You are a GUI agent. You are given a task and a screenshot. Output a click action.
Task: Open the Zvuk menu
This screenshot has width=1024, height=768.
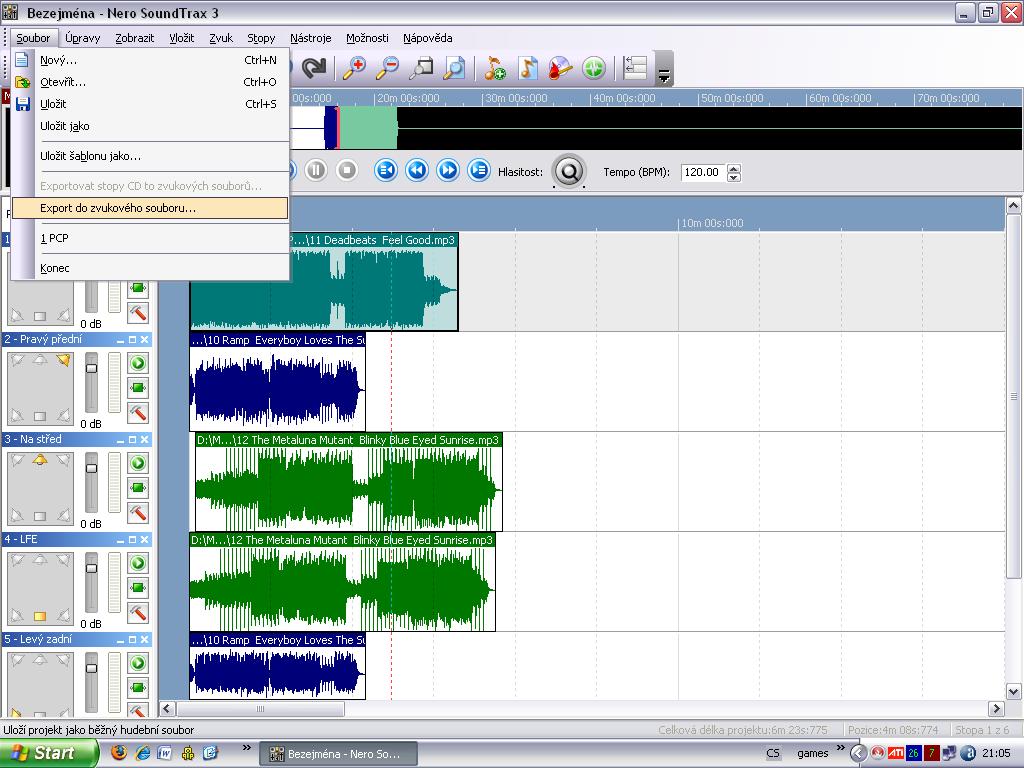[x=221, y=38]
